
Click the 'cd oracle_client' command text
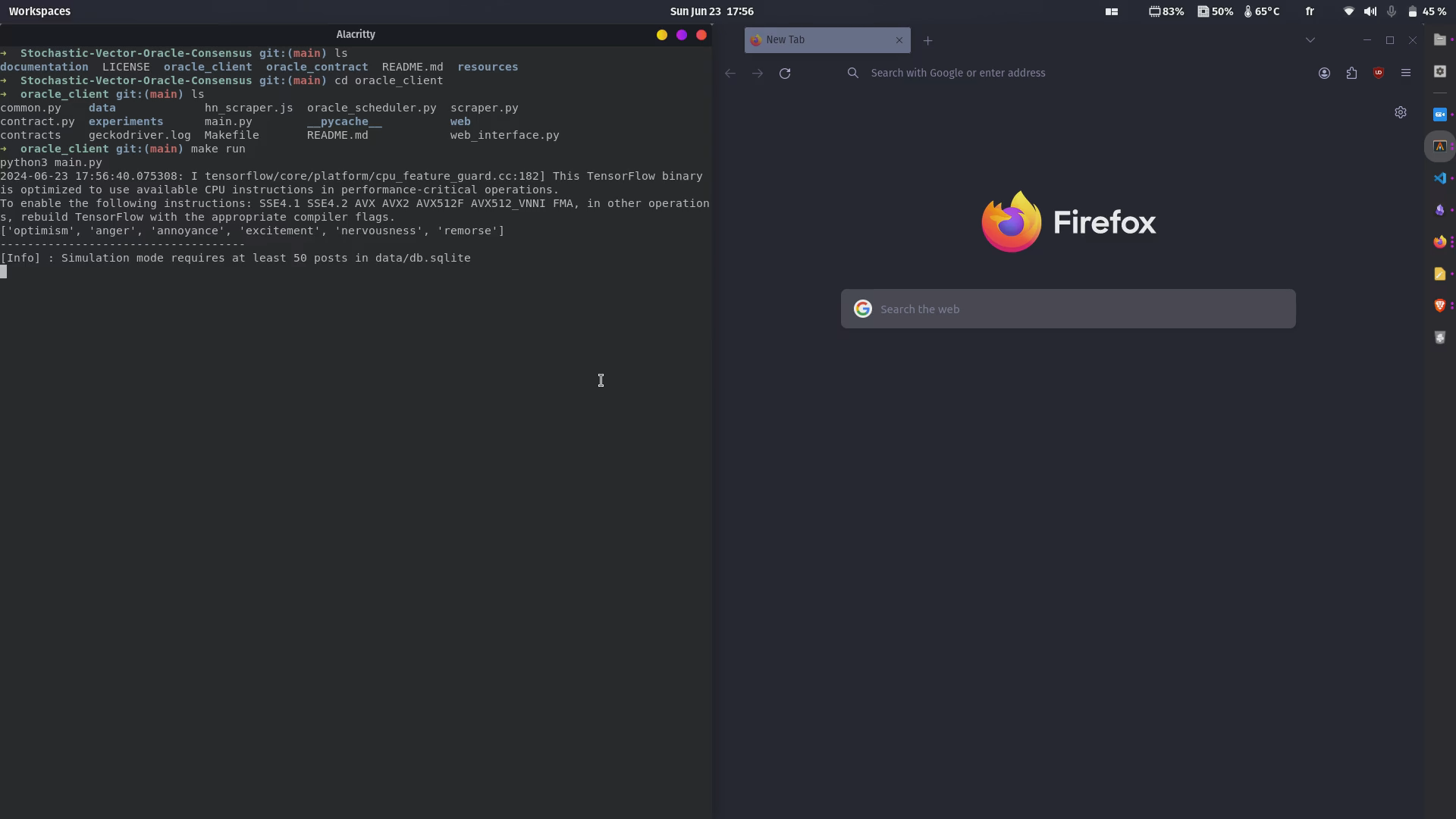389,80
